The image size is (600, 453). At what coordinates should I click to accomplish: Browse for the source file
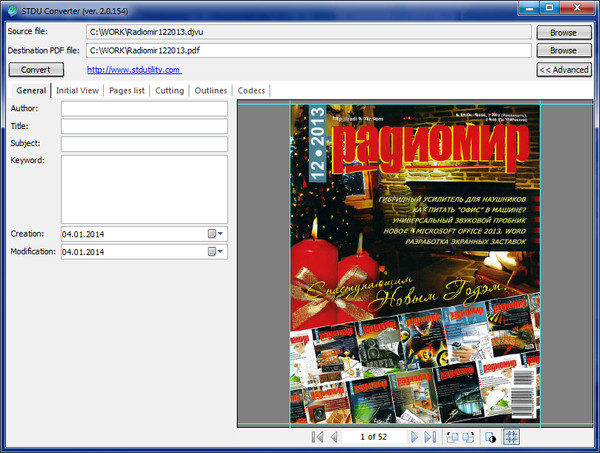(563, 32)
